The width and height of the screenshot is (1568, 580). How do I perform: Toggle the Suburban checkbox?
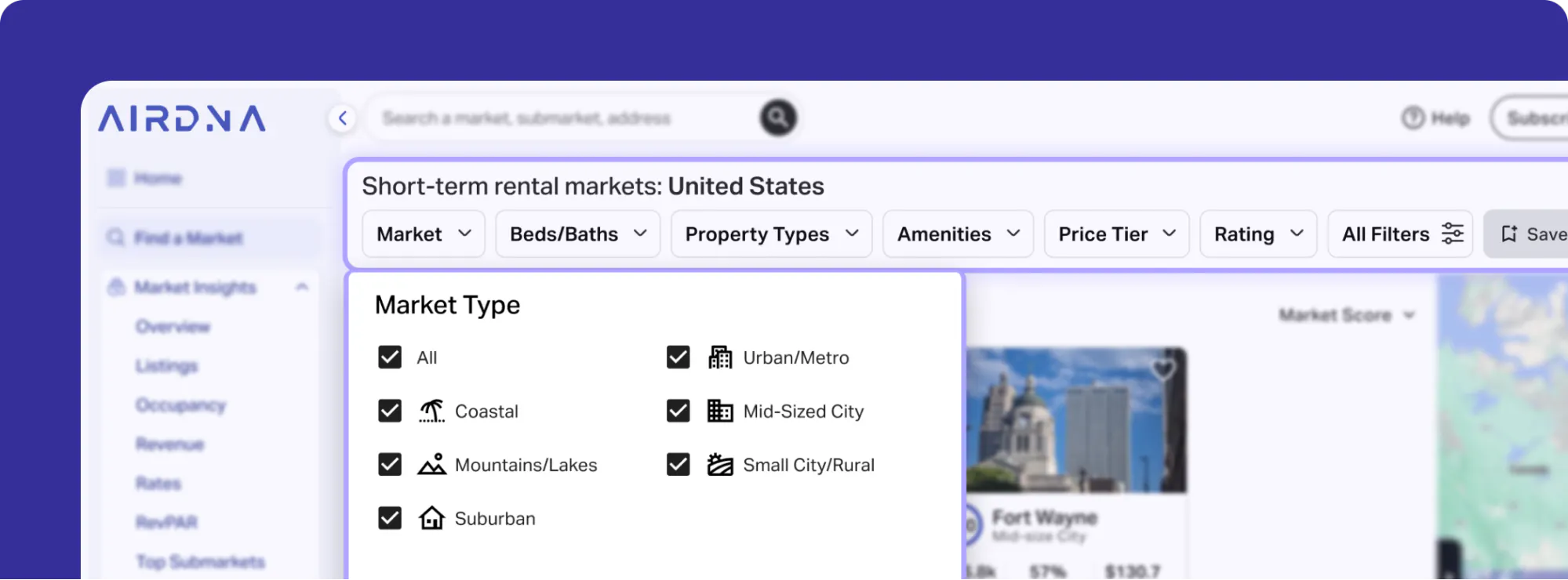390,518
